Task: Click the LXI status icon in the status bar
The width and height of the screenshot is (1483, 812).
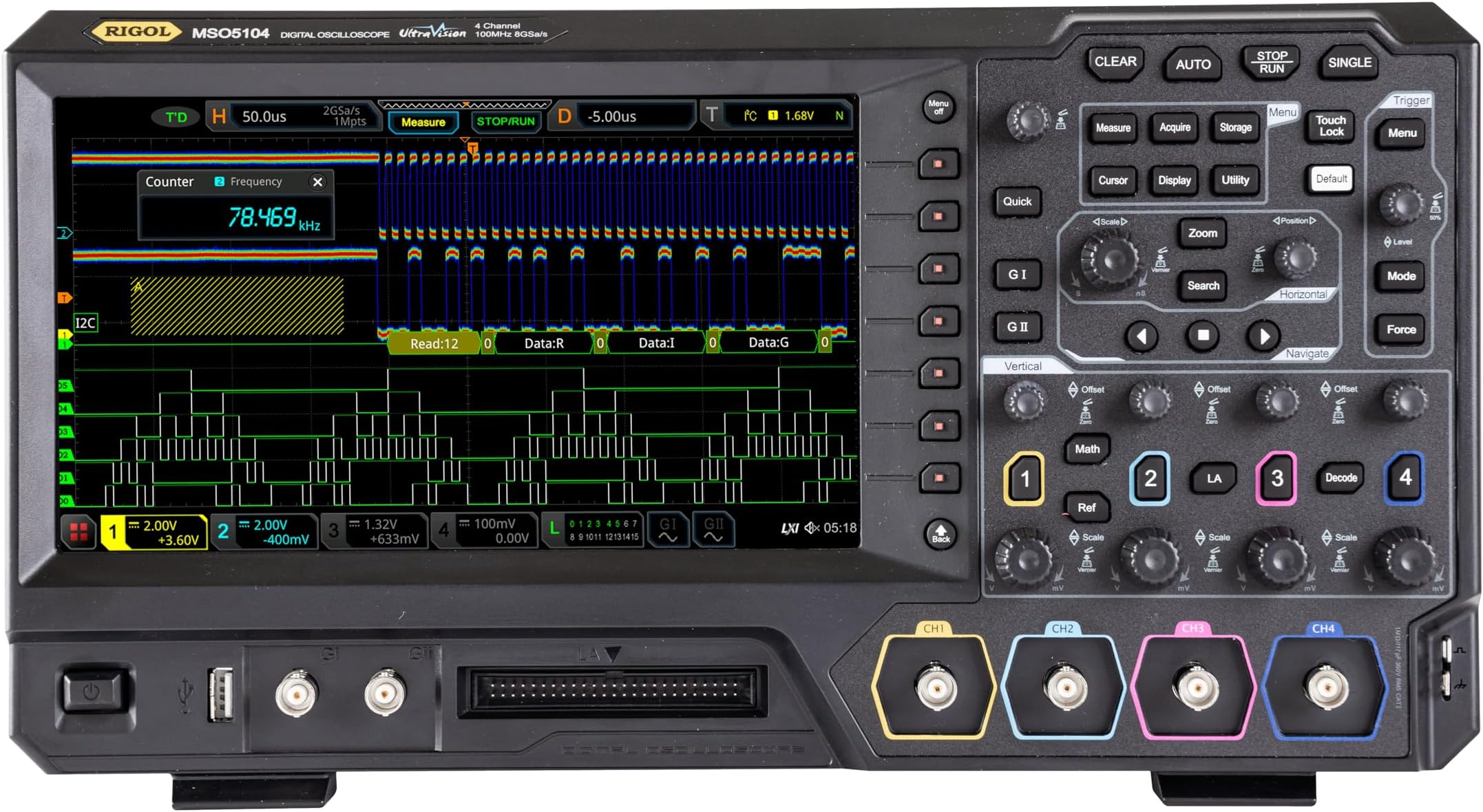Action: click(x=790, y=527)
